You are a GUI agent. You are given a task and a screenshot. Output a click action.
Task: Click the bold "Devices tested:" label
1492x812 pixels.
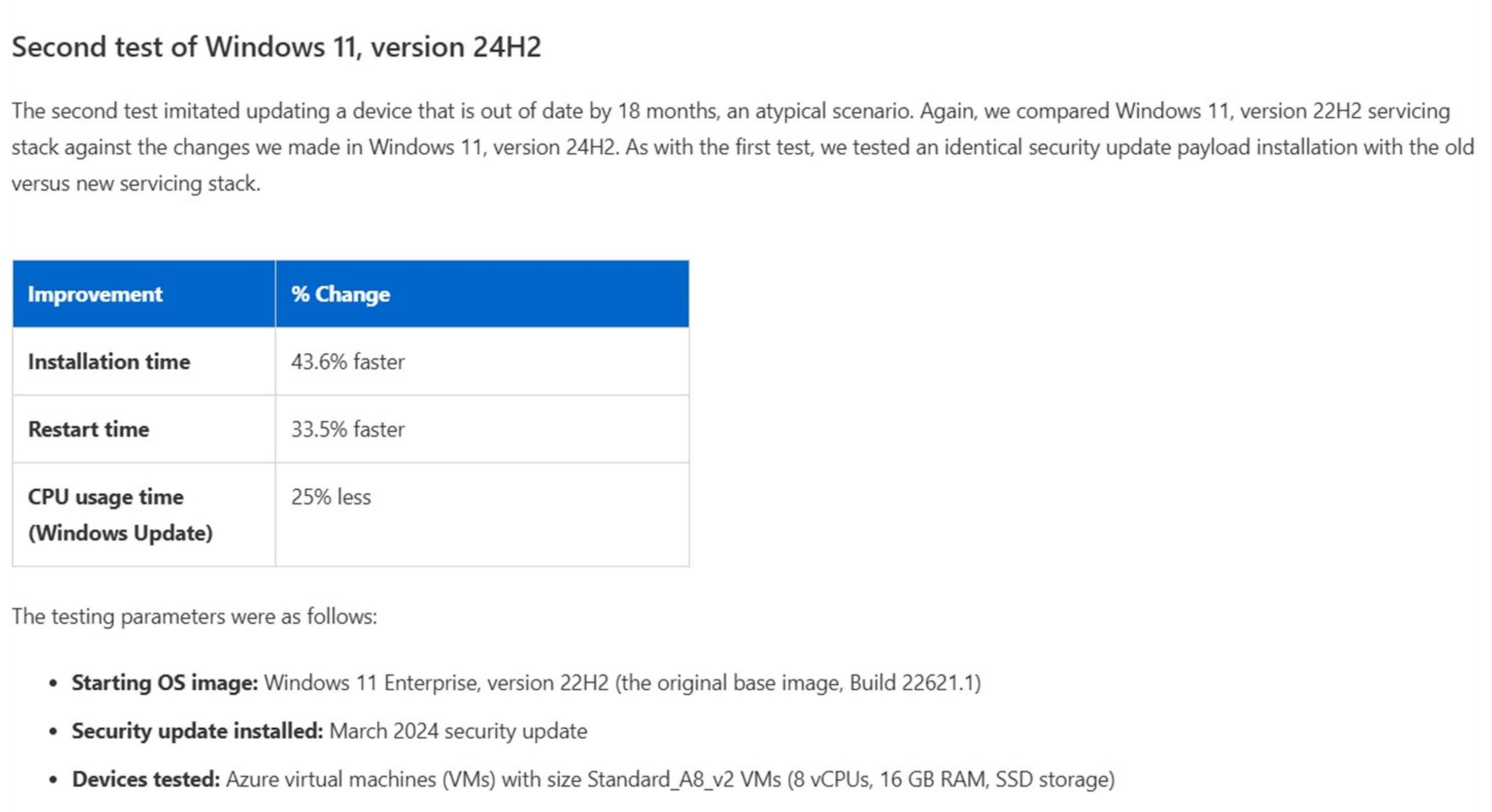[146, 779]
